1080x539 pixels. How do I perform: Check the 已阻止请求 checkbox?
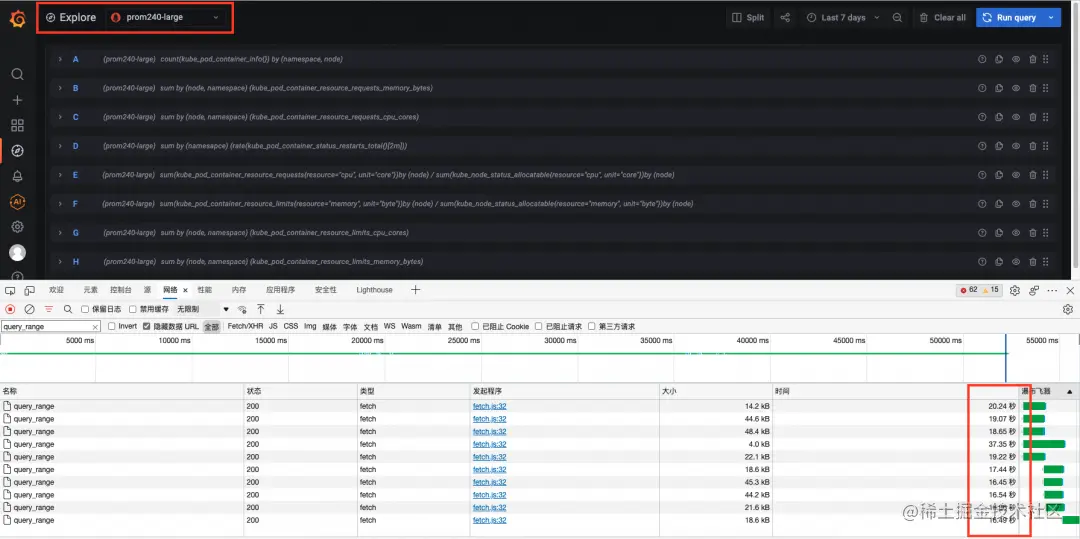[539, 326]
